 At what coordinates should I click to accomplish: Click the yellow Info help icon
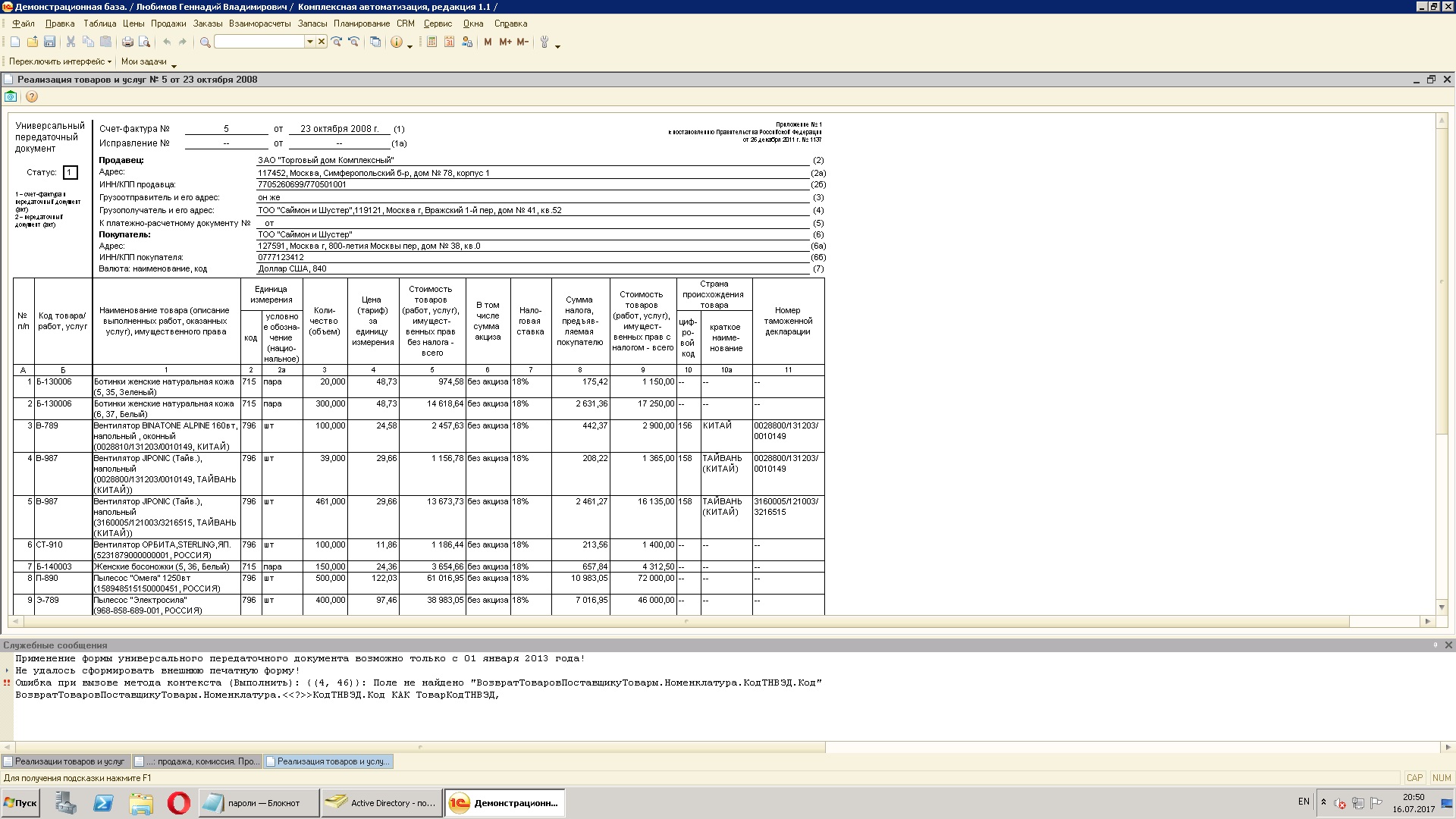397,42
